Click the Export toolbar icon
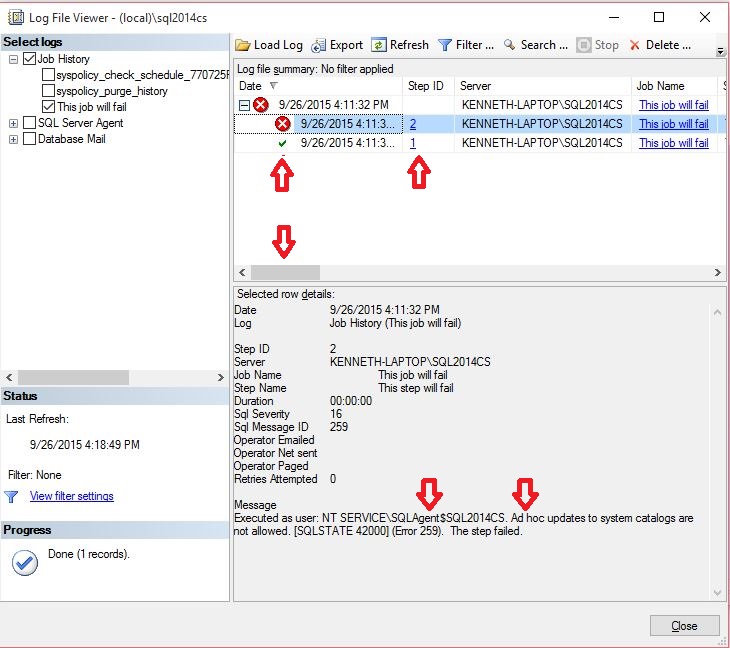 point(319,45)
